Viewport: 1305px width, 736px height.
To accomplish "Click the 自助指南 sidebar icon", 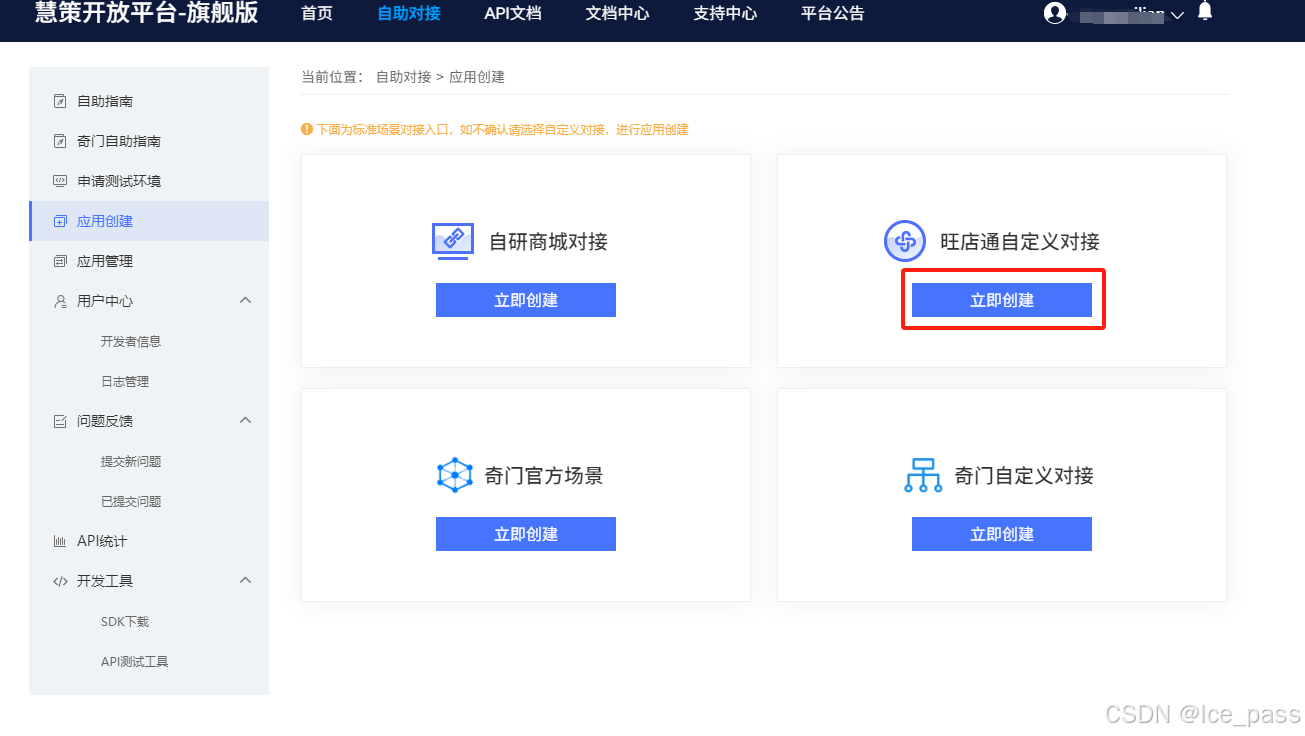I will (59, 101).
